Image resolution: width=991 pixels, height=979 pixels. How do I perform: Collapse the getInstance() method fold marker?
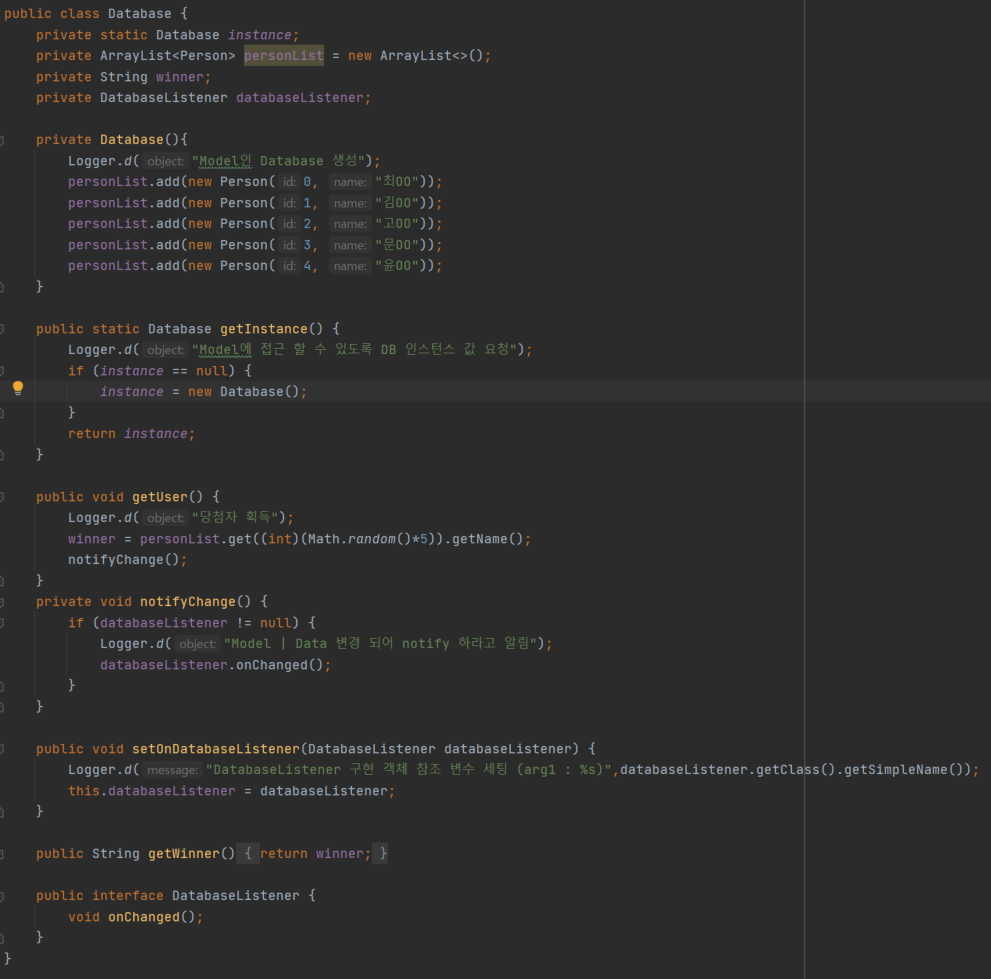(2, 329)
